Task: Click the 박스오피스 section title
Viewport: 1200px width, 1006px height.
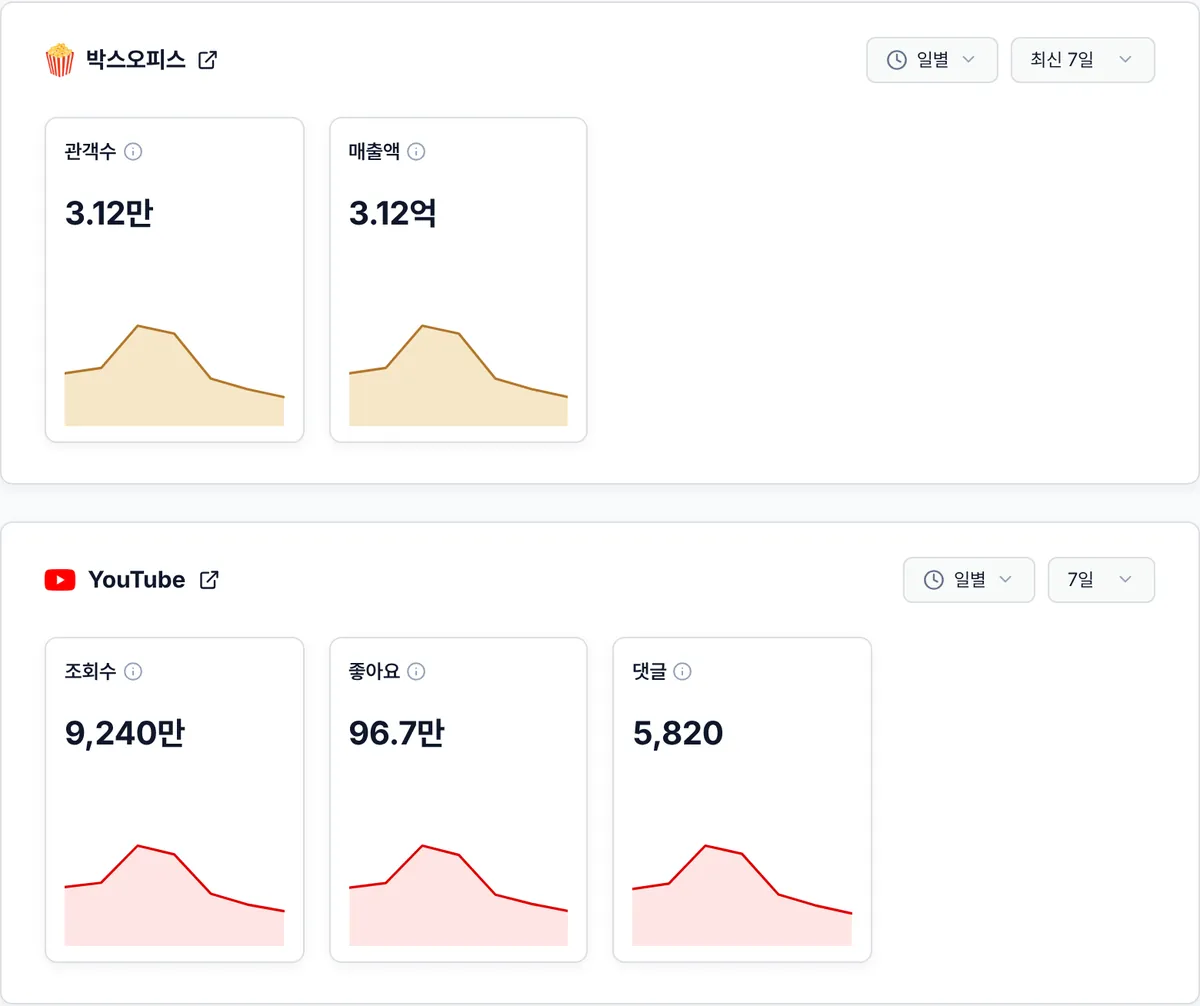Action: (x=136, y=60)
